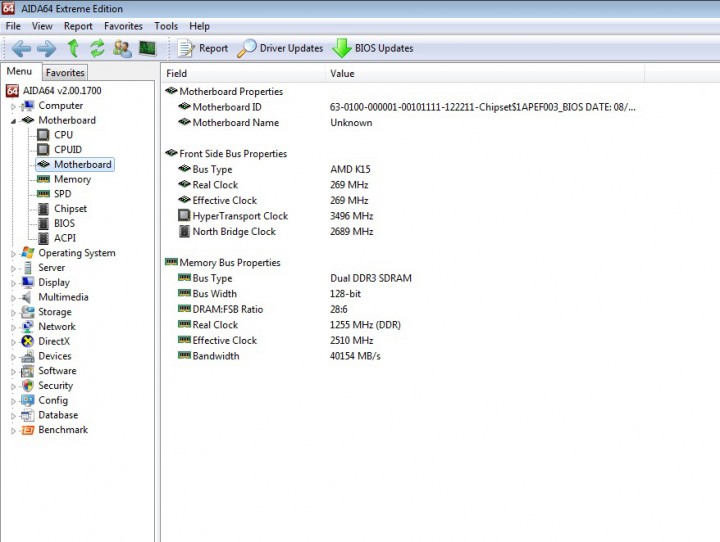Viewport: 720px width, 542px height.
Task: Open the File menu
Action: [x=13, y=26]
